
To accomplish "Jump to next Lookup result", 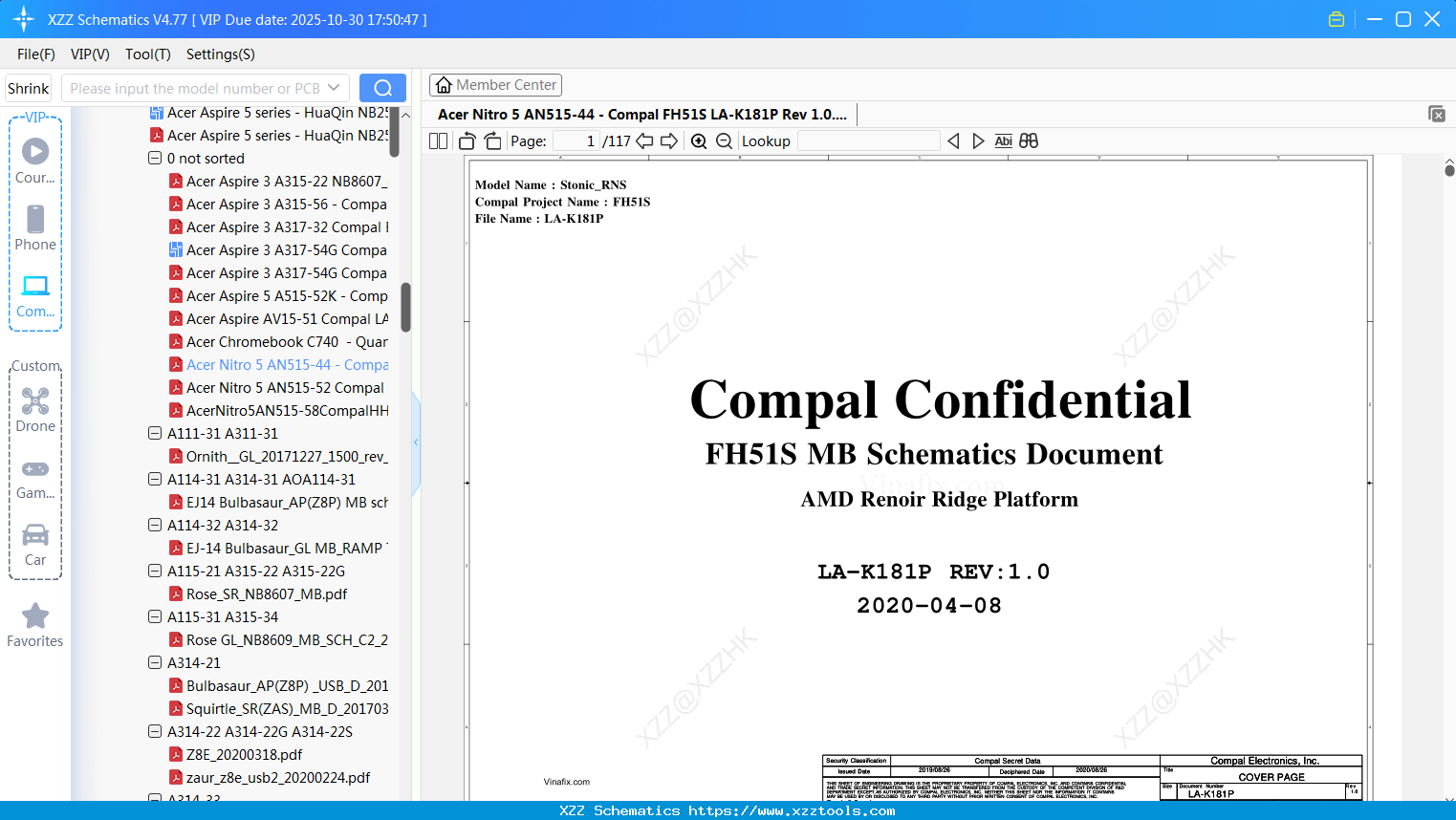I will pyautogui.click(x=978, y=141).
